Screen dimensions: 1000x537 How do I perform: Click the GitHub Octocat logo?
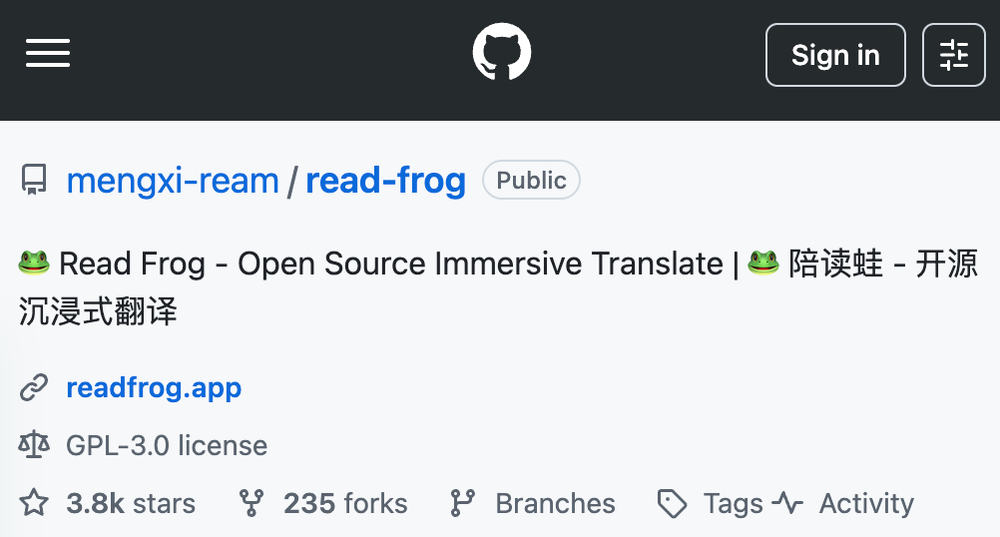click(x=502, y=54)
